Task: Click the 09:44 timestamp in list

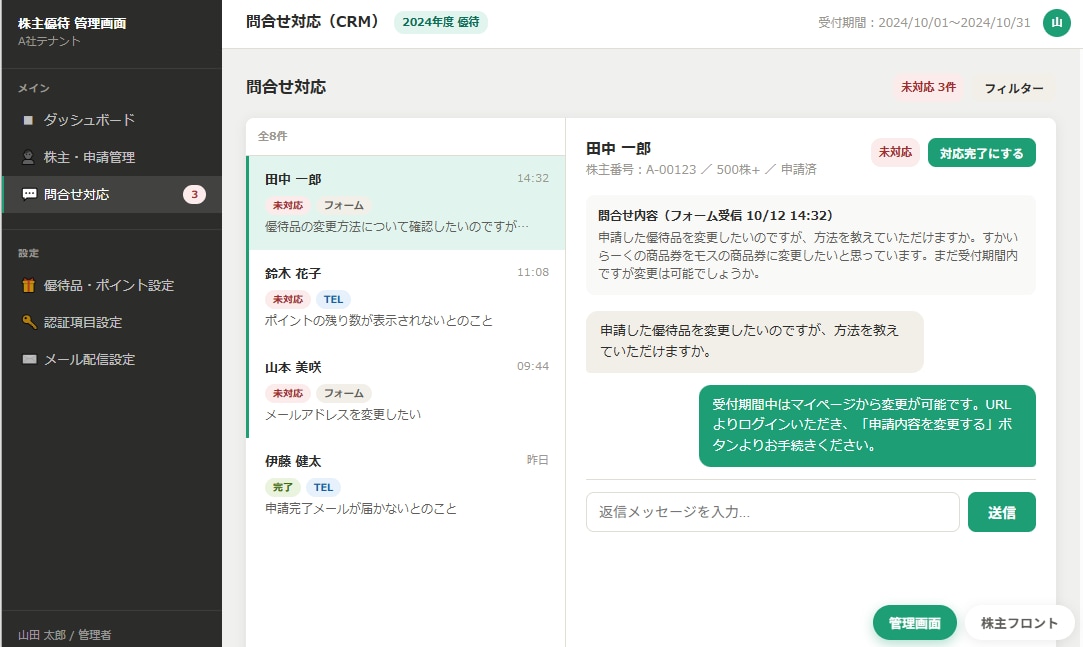Action: [x=533, y=366]
